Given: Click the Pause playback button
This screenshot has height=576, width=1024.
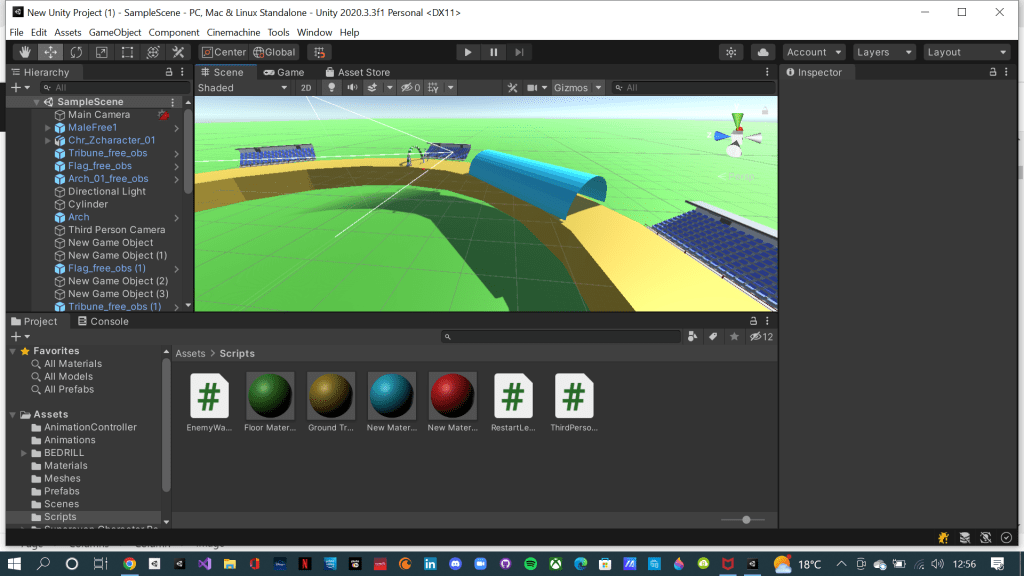Looking at the screenshot, I should tap(494, 52).
